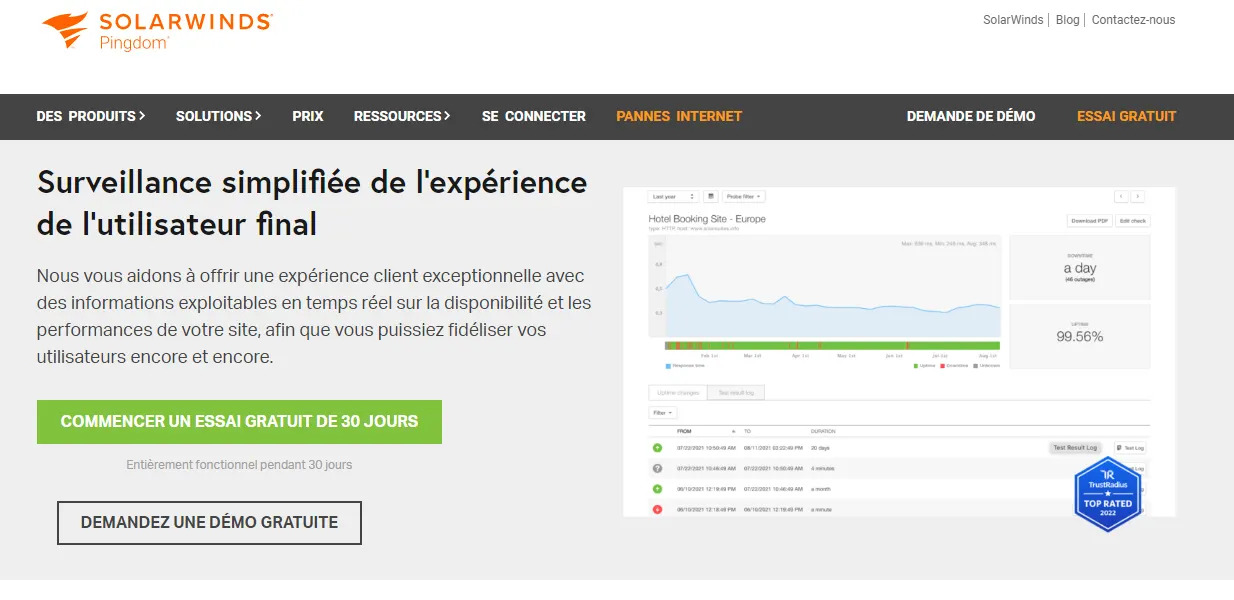Click the 'Surveillance simplifiée' page heading
The image size is (1234, 600).
tap(312, 204)
